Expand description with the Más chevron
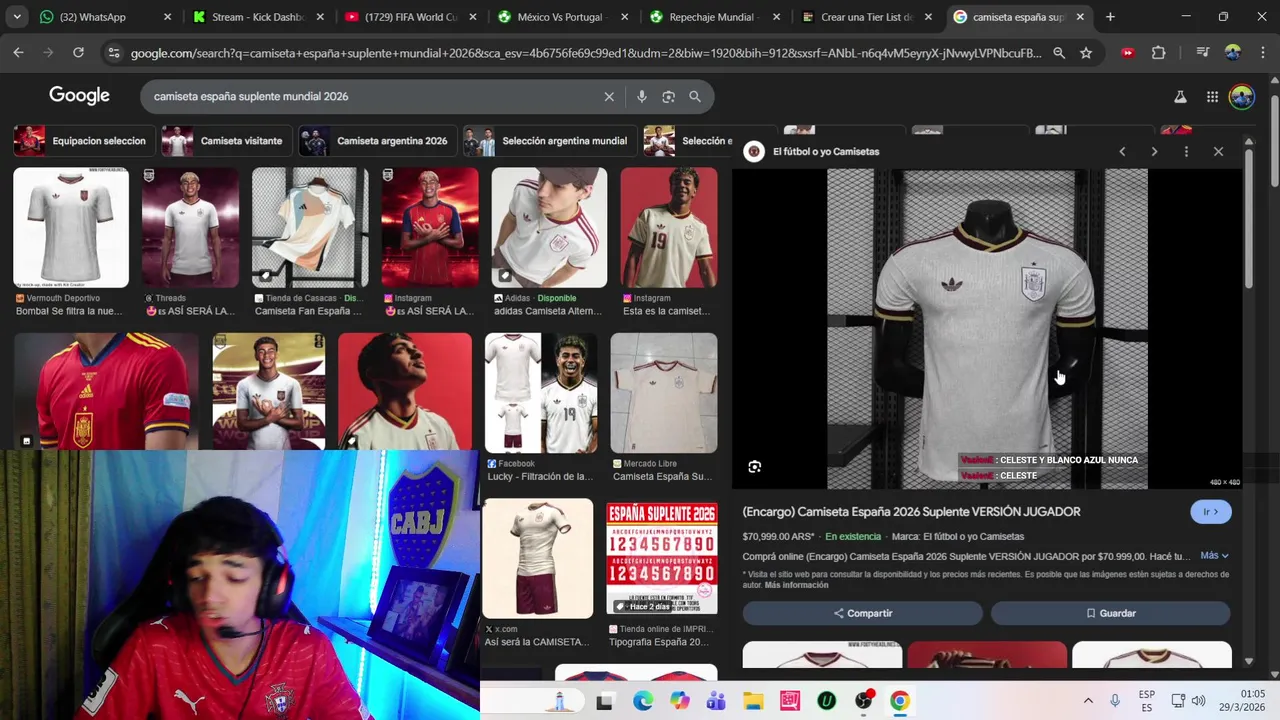Viewport: 1280px width, 720px height. pyautogui.click(x=1214, y=556)
